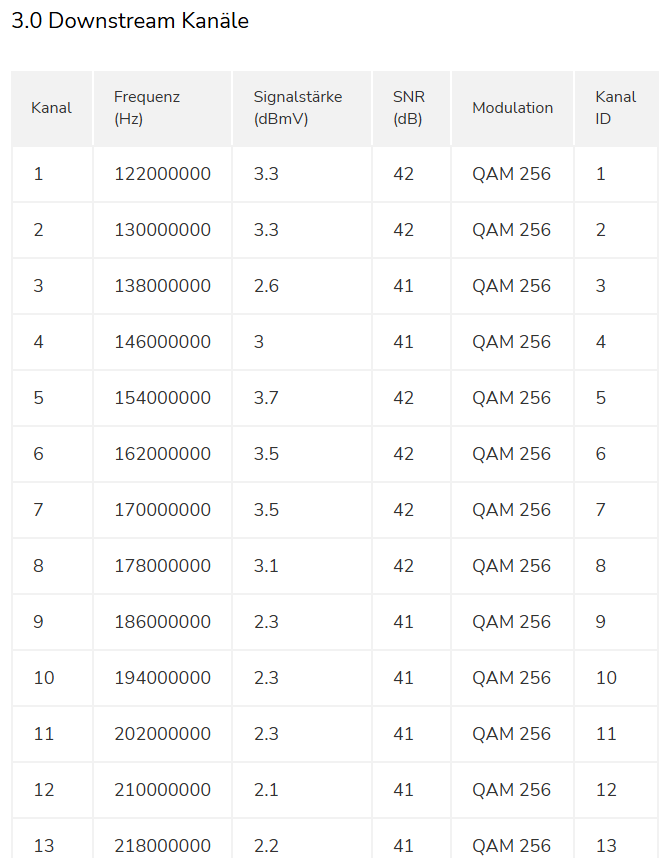
Task: Click the frequency value 138000000
Action: (x=162, y=286)
